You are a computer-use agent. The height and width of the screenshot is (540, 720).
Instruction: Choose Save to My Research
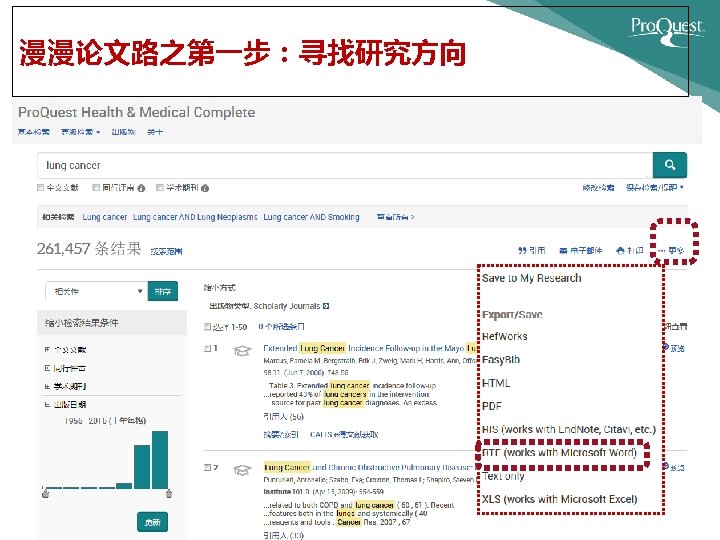point(532,278)
